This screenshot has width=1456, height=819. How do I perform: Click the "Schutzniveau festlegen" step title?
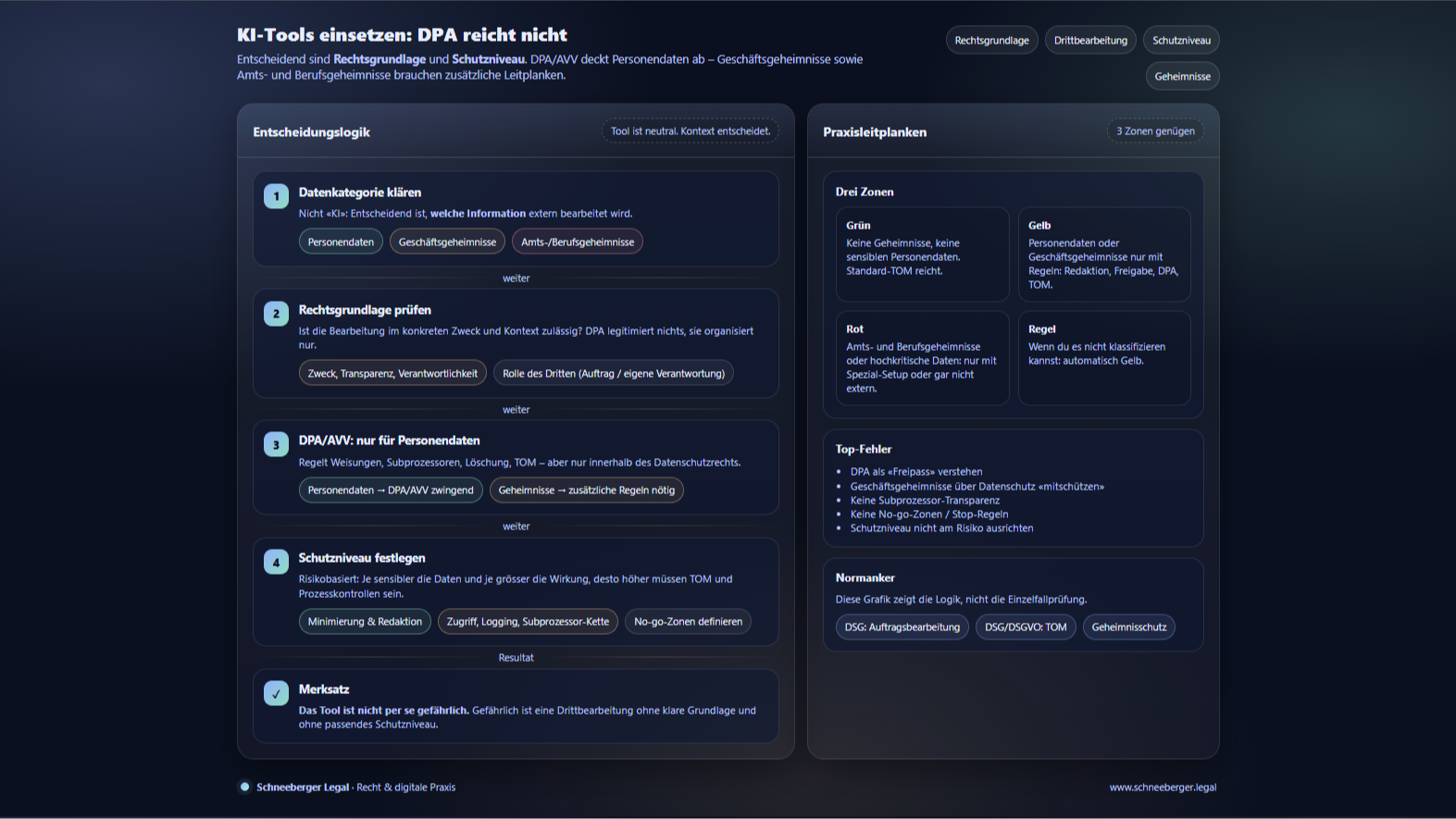[362, 558]
